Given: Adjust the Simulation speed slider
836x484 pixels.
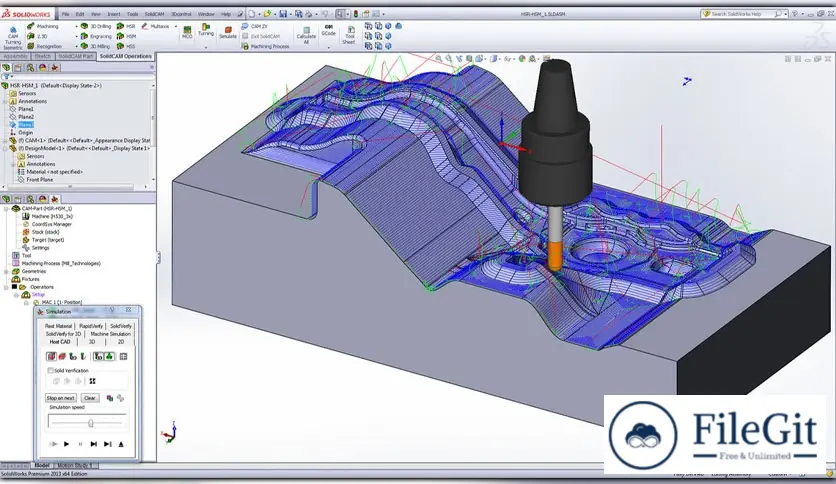Looking at the screenshot, I should pyautogui.click(x=91, y=423).
